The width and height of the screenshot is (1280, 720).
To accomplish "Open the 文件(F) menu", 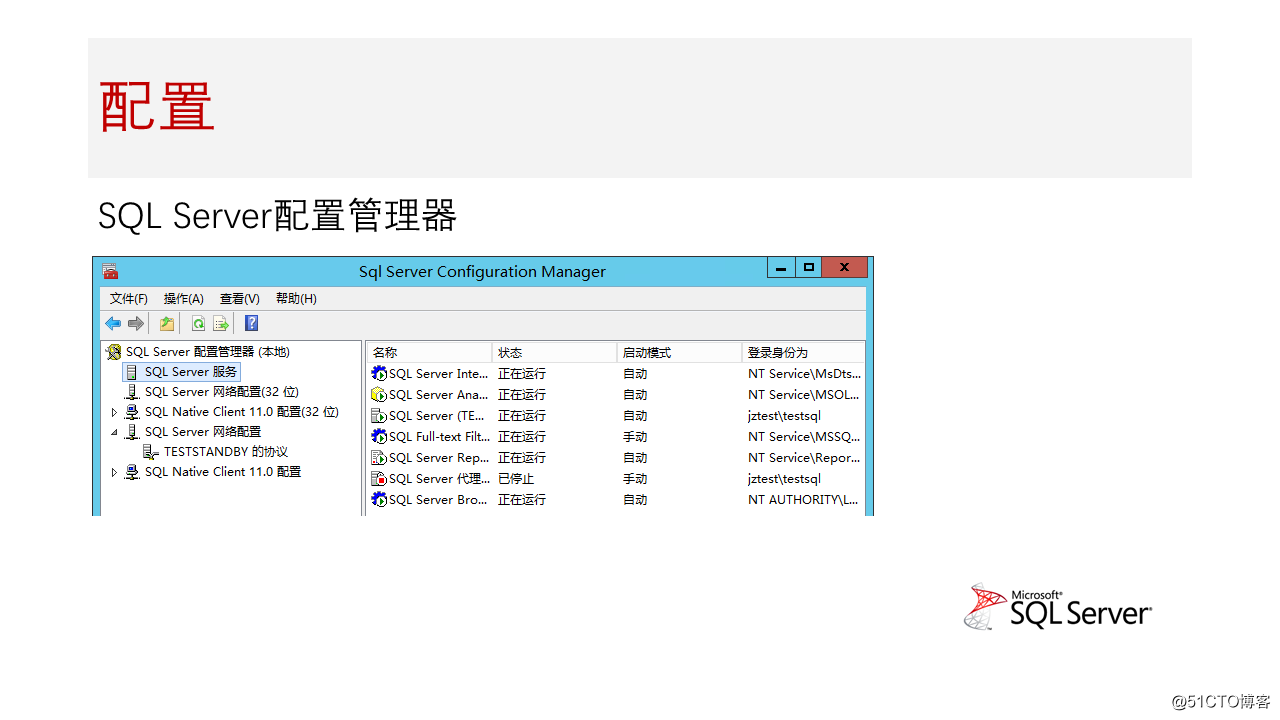I will (x=129, y=299).
